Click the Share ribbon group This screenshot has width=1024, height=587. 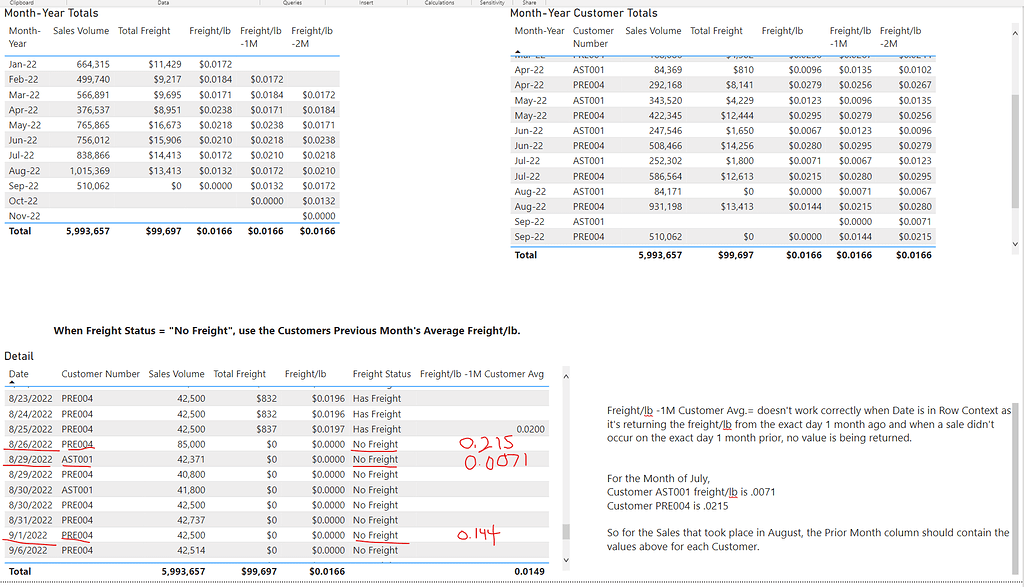tap(529, 3)
